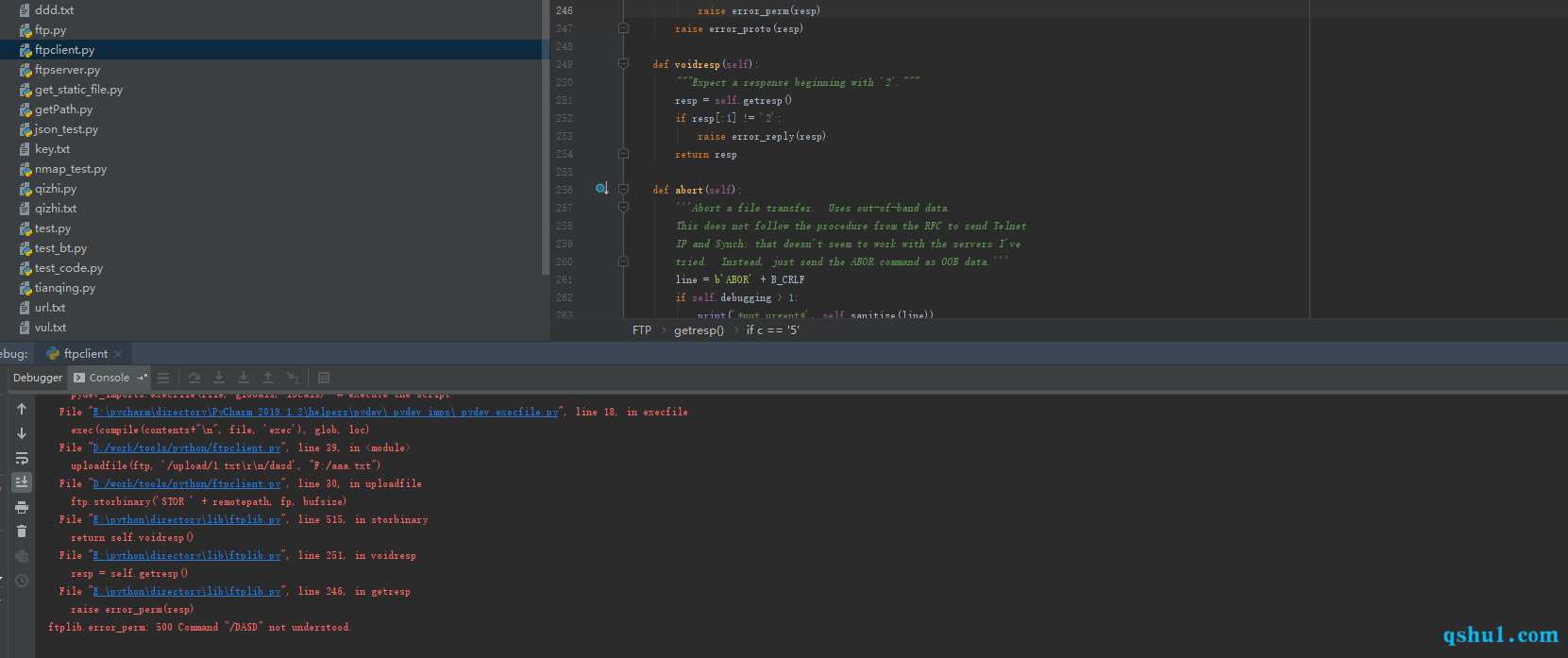Open ftplib.py link for line 251
The width and height of the screenshot is (1568, 658).
pyautogui.click(x=187, y=556)
